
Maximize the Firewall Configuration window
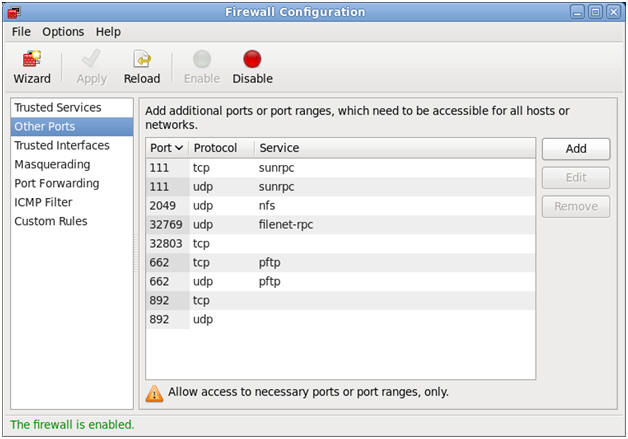(596, 12)
